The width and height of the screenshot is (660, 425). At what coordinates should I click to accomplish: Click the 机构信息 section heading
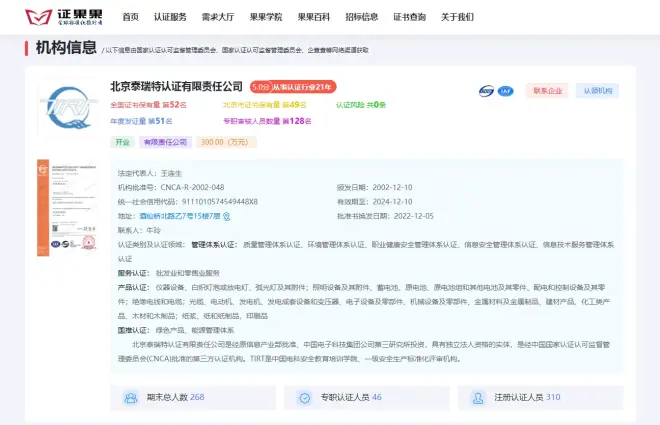[x=66, y=48]
